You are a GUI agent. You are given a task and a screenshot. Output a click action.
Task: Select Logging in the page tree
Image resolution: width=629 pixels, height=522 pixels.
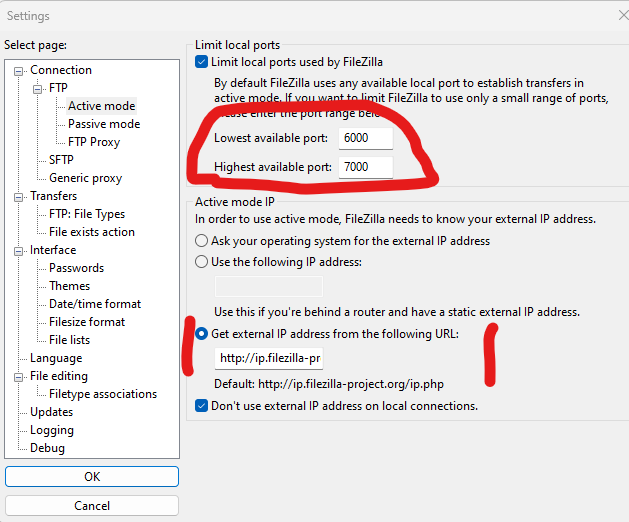51,430
